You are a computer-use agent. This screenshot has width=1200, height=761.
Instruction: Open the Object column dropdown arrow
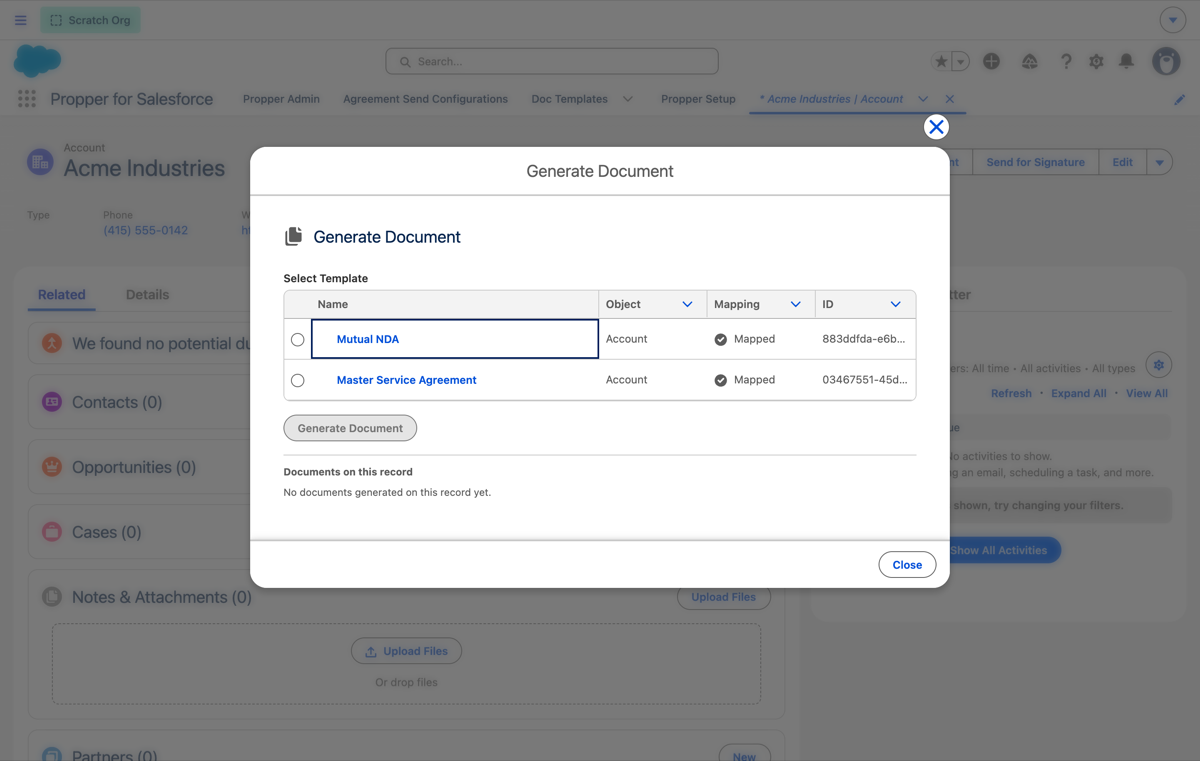pos(687,304)
